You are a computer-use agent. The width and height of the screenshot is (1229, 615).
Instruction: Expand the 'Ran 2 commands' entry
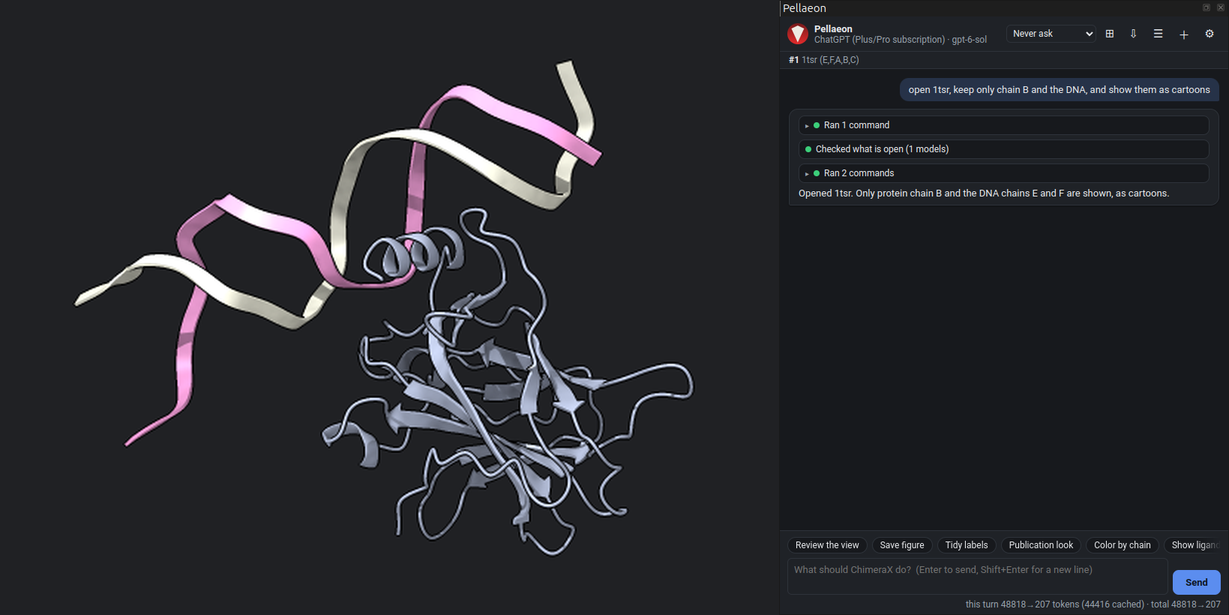1003,173
